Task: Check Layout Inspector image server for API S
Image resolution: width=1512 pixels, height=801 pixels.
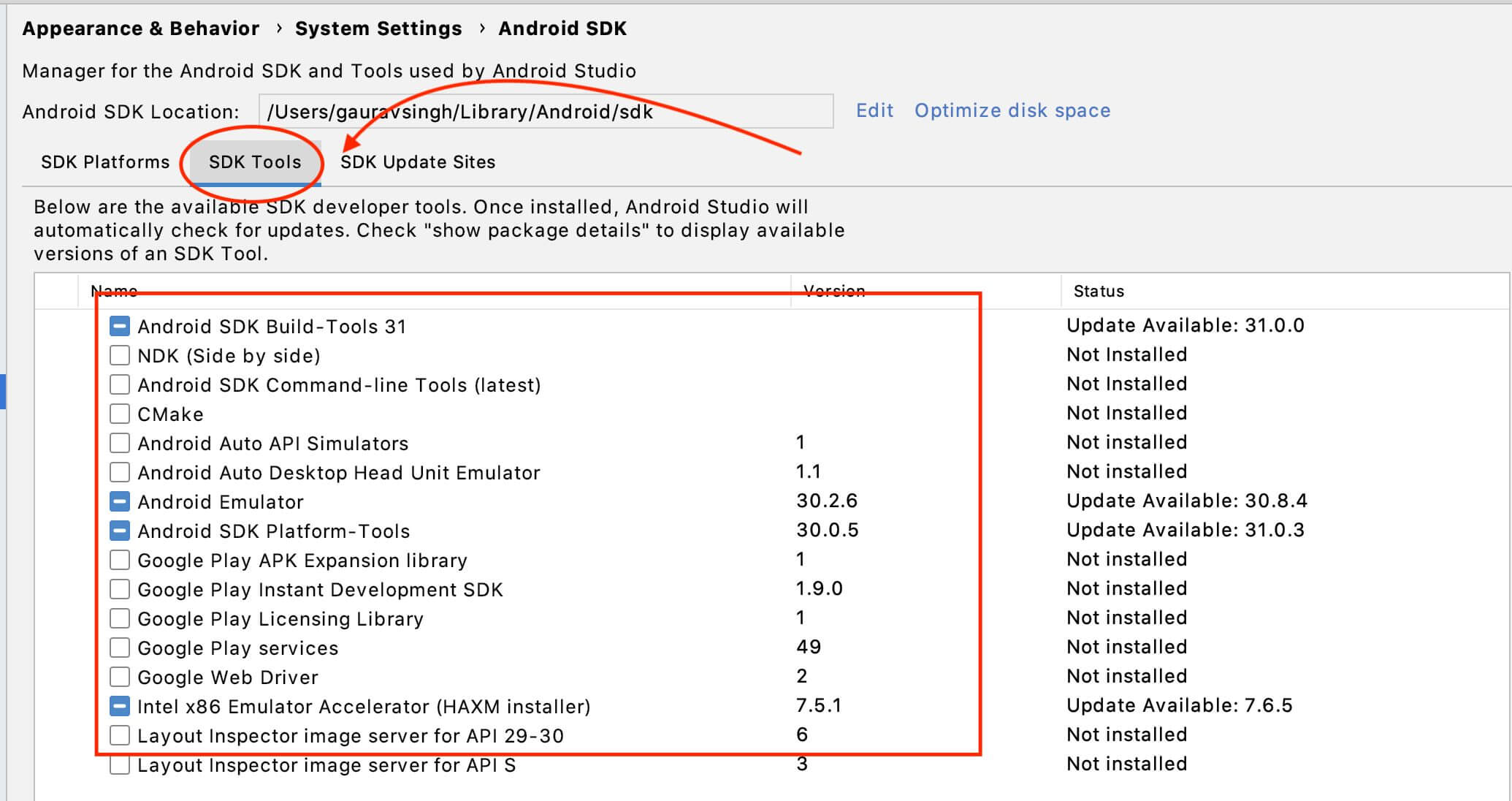Action: (x=119, y=764)
